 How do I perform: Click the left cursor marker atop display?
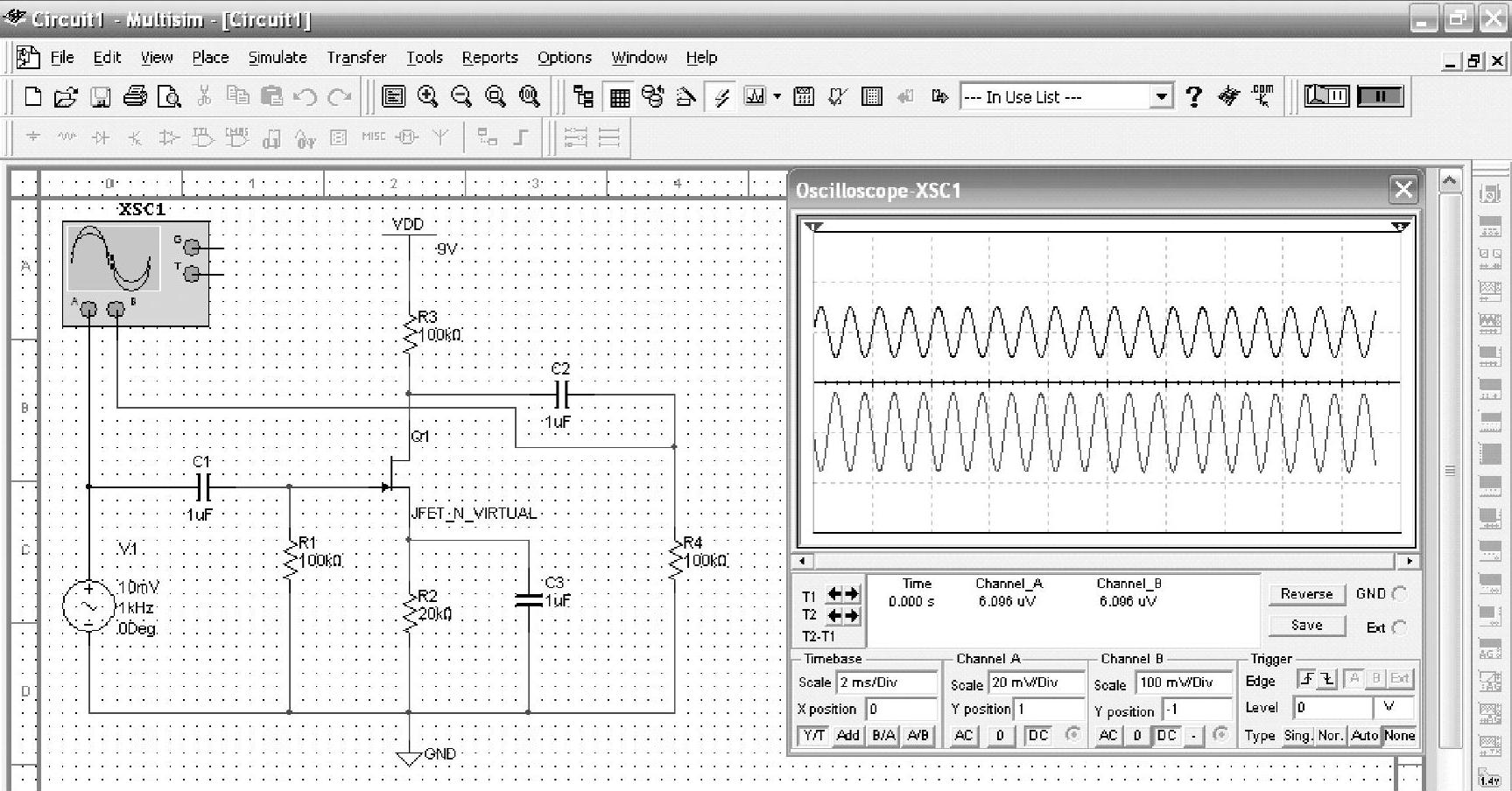[814, 227]
